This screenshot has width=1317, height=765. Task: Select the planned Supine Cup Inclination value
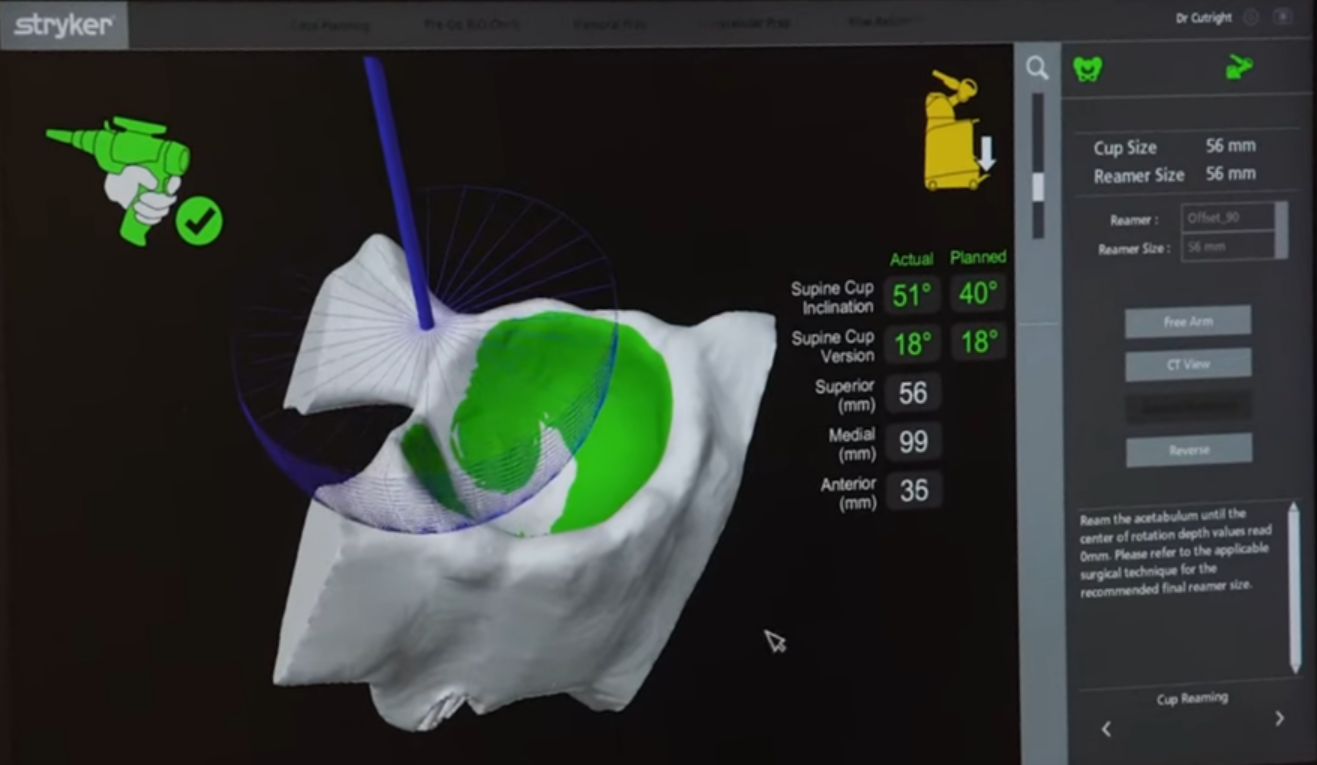[977, 294]
